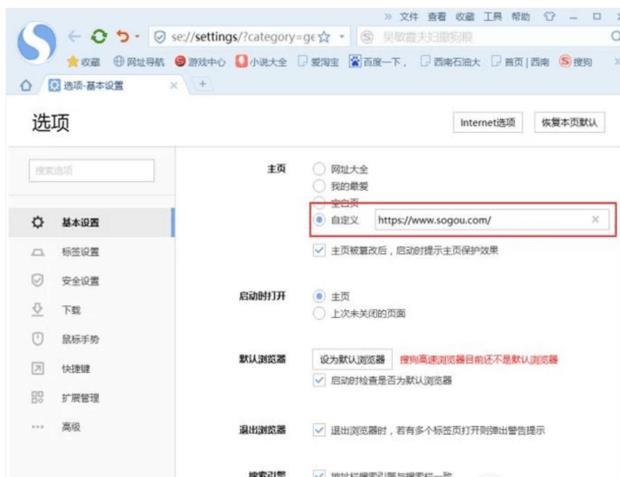620x477 pixels.
Task: Toggle 退出浏览器时 warning prompt checkbox
Action: (x=320, y=429)
